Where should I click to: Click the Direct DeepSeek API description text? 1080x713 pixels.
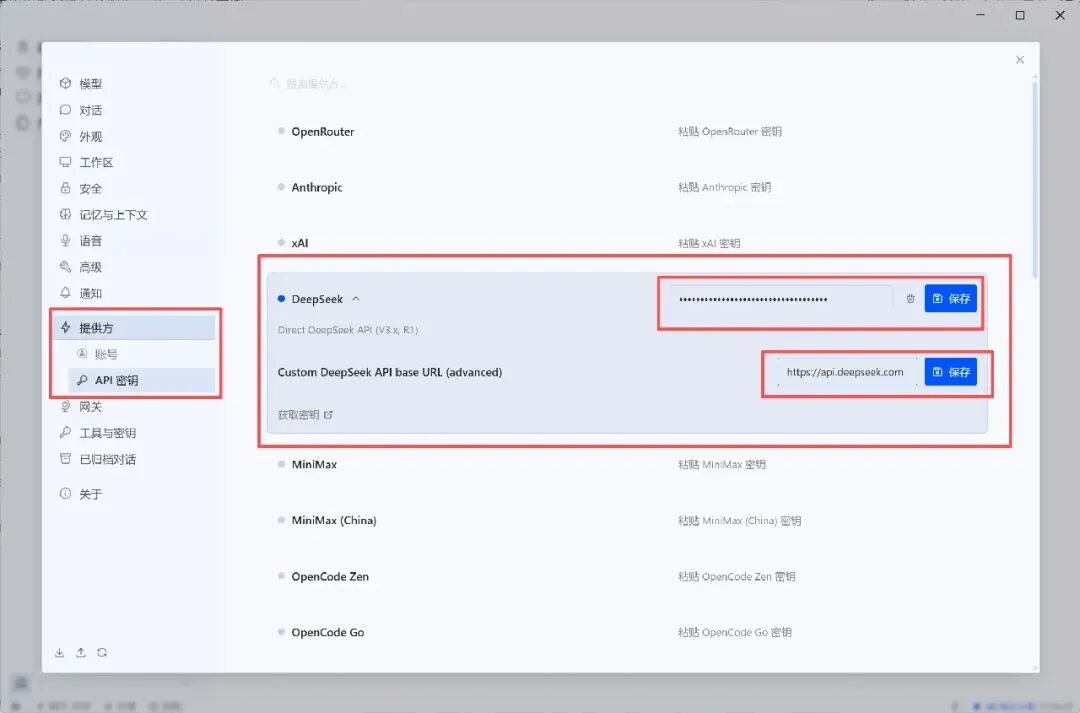pyautogui.click(x=348, y=330)
